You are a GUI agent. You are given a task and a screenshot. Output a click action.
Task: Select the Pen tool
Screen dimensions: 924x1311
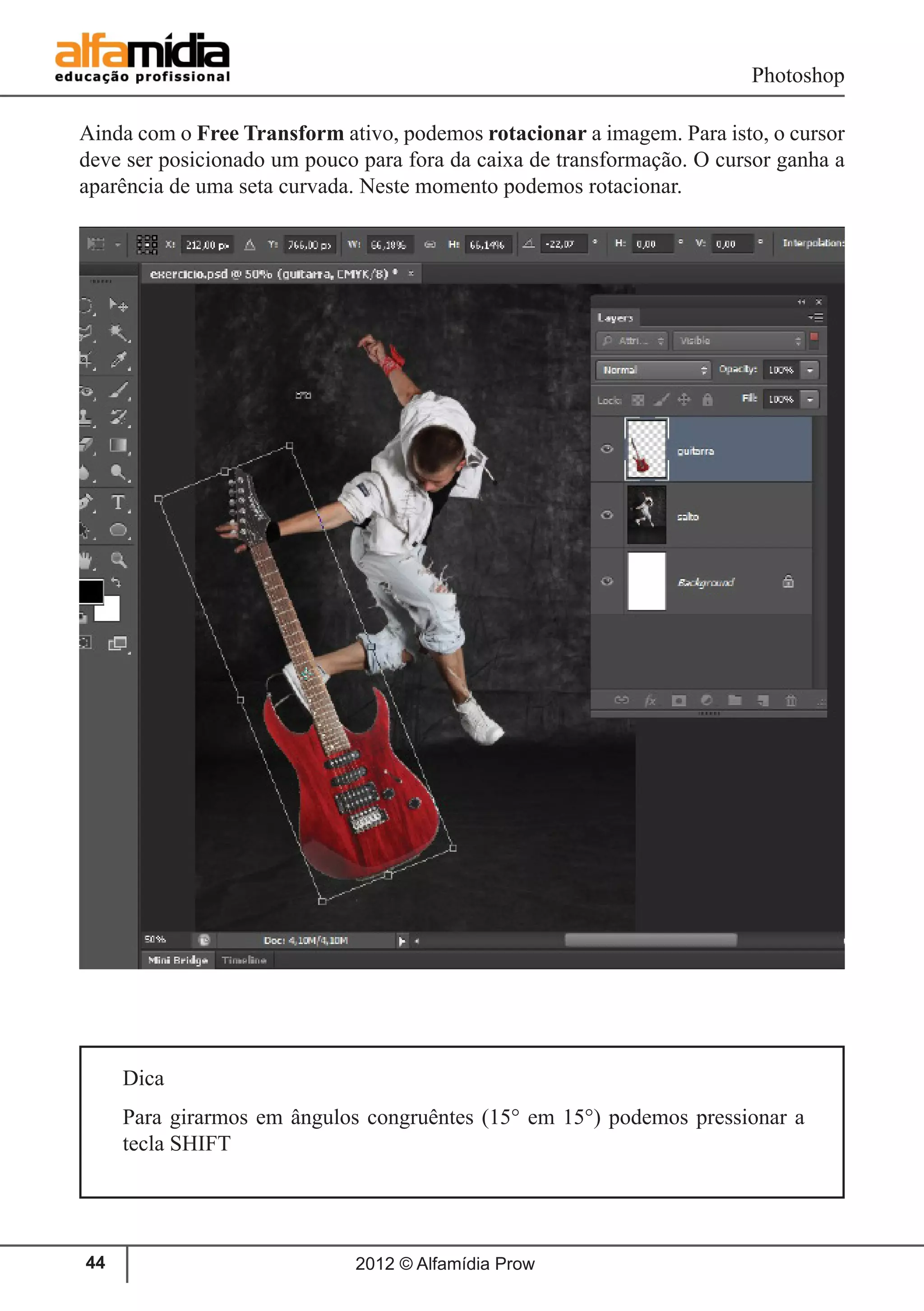tap(86, 503)
